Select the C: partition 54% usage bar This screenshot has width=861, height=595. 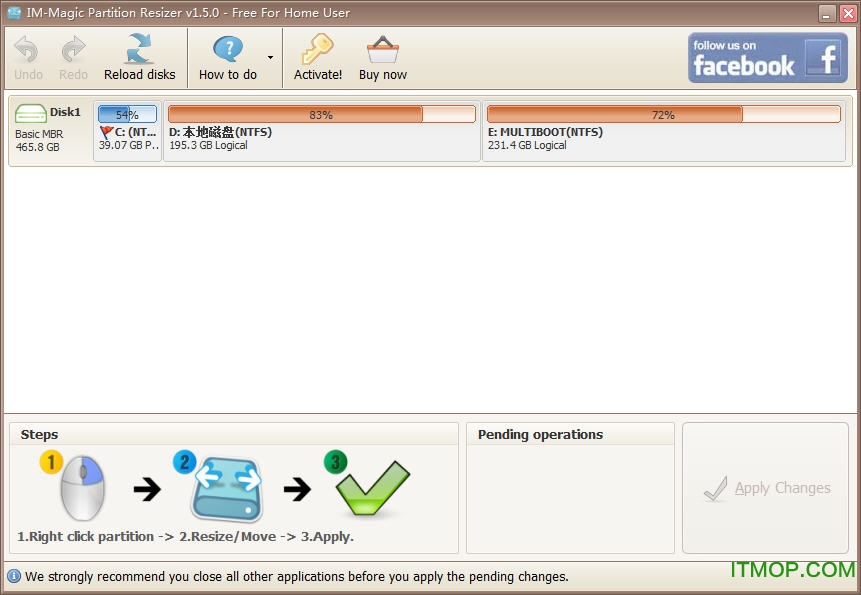tap(127, 115)
